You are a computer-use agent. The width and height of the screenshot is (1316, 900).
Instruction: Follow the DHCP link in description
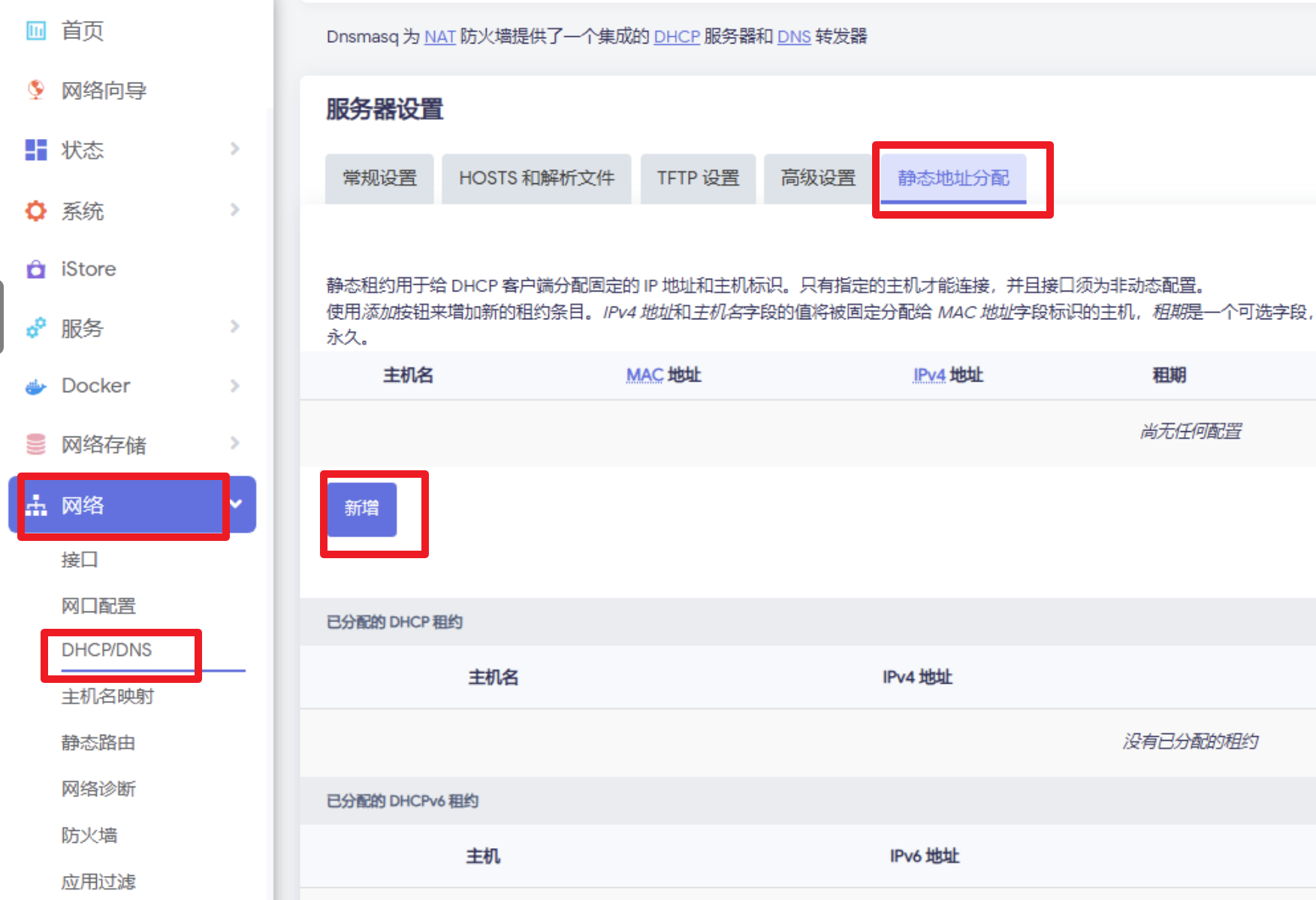(677, 37)
